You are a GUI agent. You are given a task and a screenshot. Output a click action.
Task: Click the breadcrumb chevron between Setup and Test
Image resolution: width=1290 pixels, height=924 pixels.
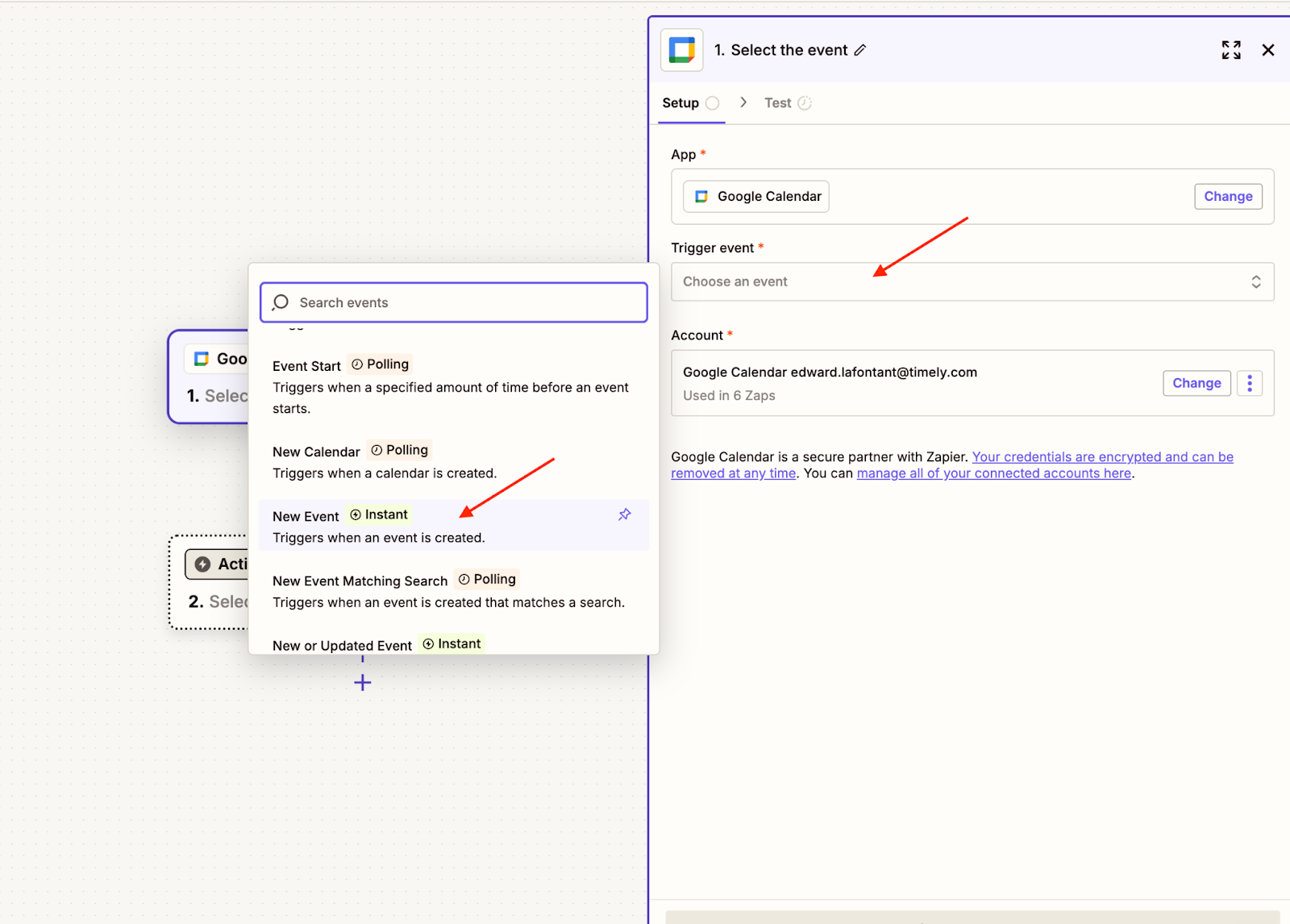(743, 102)
